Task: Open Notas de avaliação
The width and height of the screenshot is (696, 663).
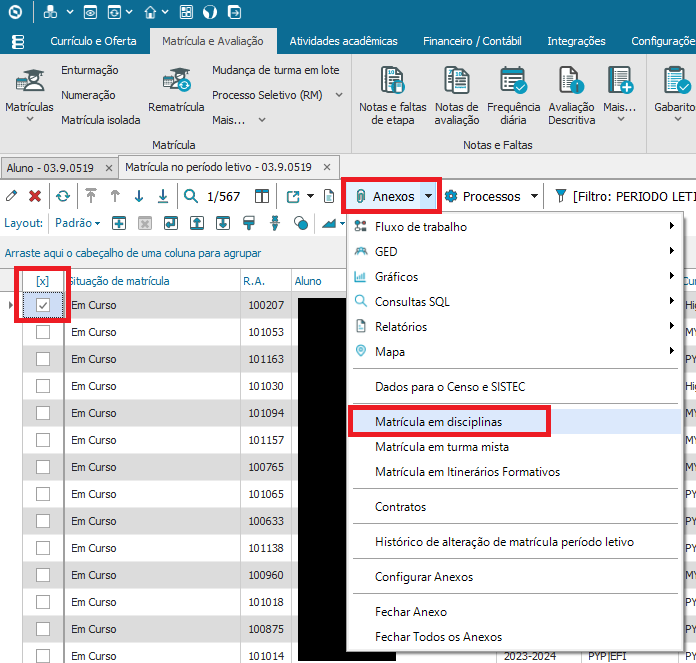Action: pos(457,96)
